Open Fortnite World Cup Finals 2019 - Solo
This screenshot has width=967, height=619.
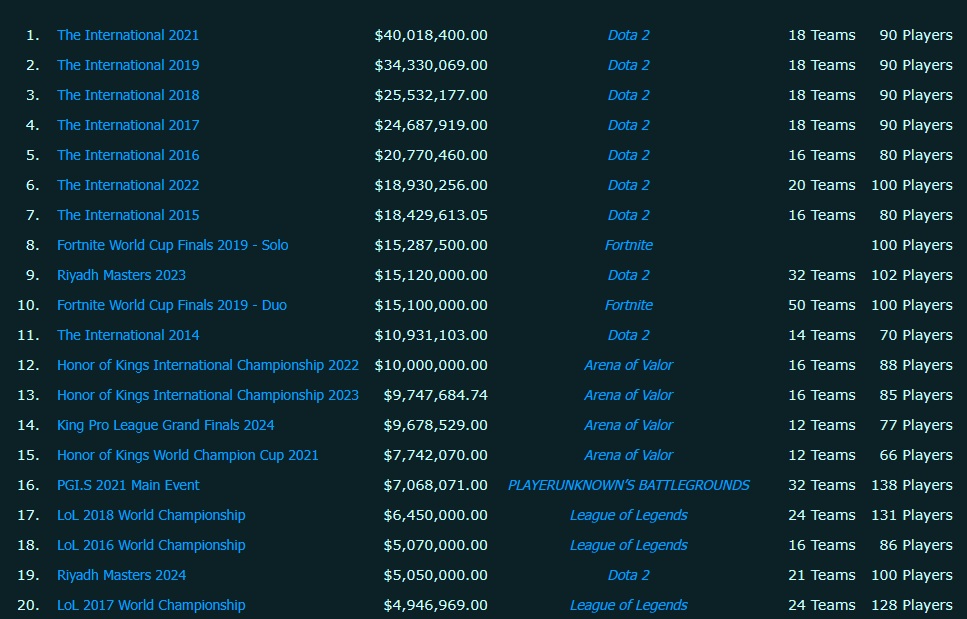coord(172,245)
